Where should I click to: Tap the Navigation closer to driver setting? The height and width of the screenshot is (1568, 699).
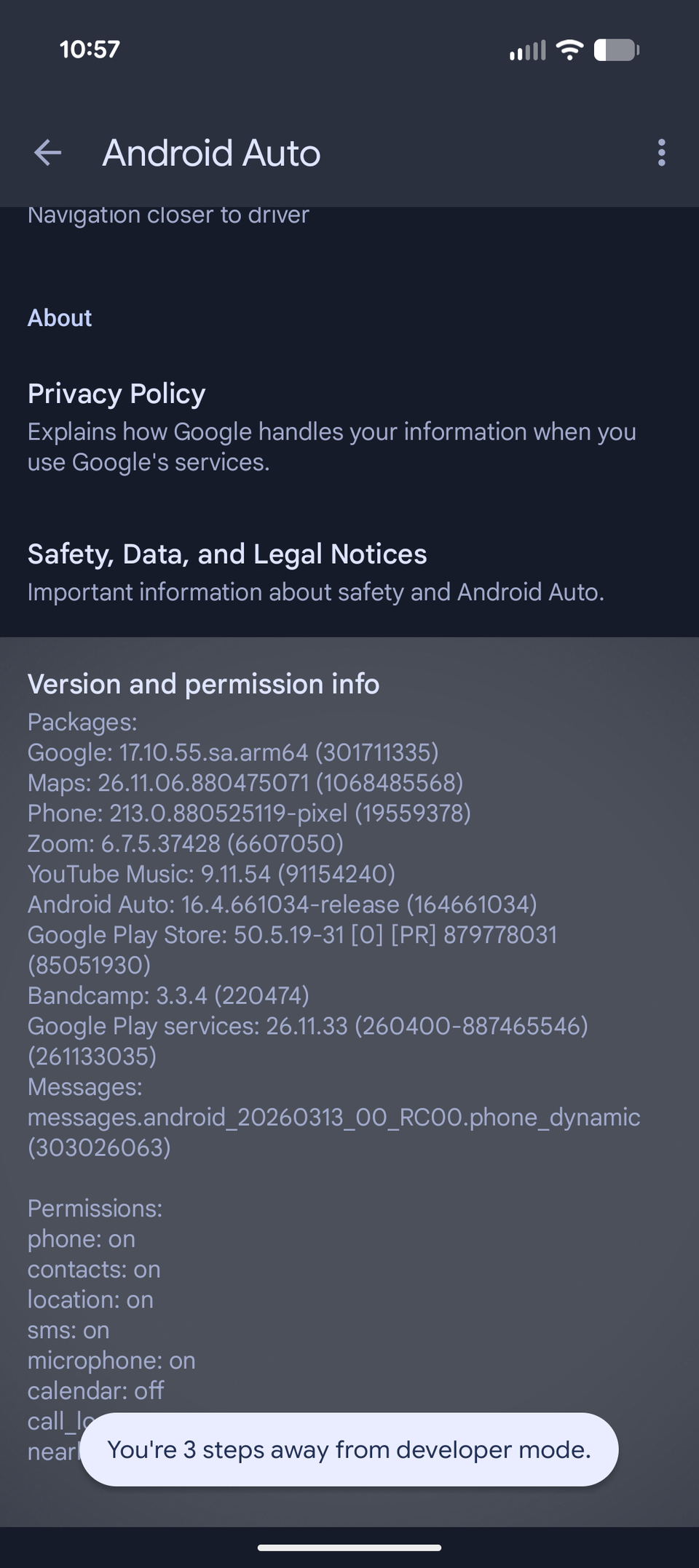(168, 215)
